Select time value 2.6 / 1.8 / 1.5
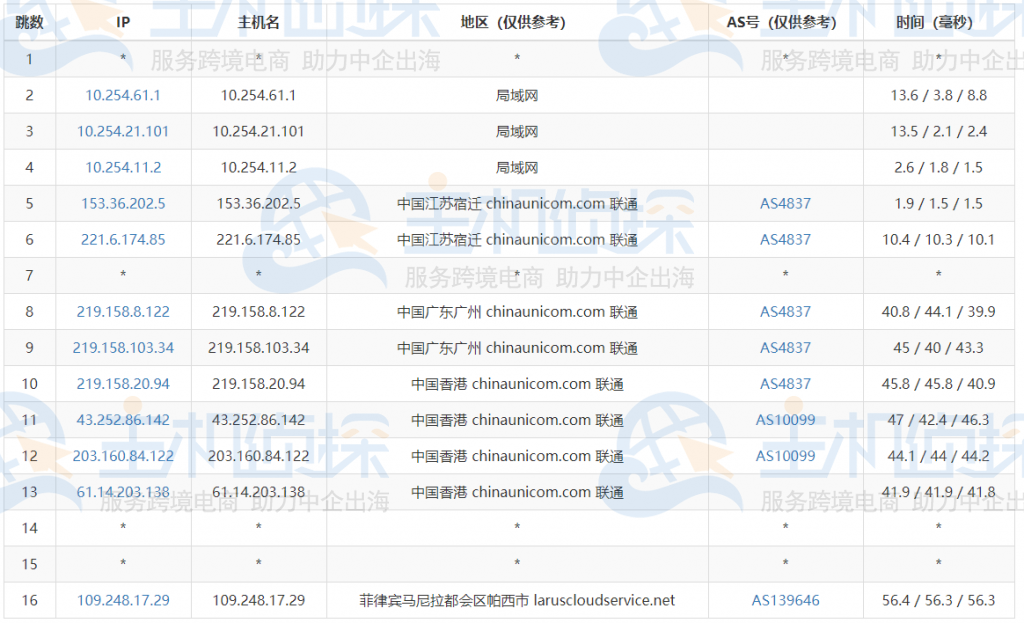The width and height of the screenshot is (1024, 623). 938,167
